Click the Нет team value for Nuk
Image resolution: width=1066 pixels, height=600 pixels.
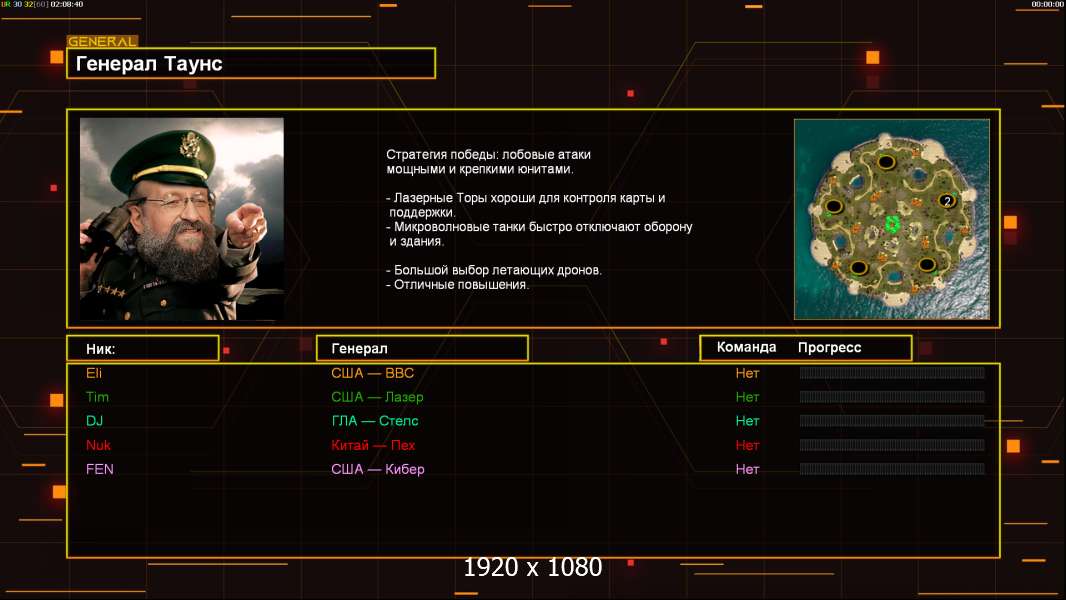pos(747,445)
